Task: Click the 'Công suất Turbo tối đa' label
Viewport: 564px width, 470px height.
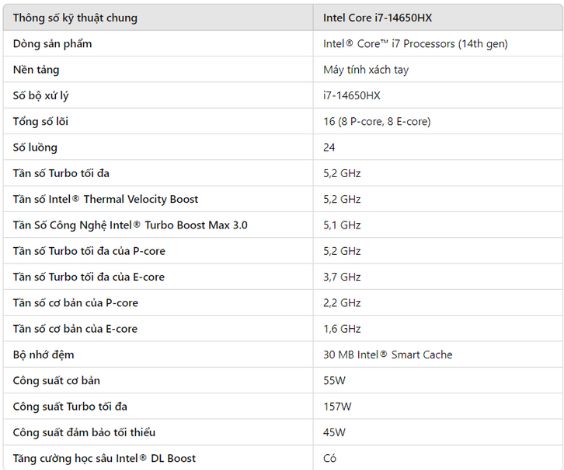Action: [70, 406]
